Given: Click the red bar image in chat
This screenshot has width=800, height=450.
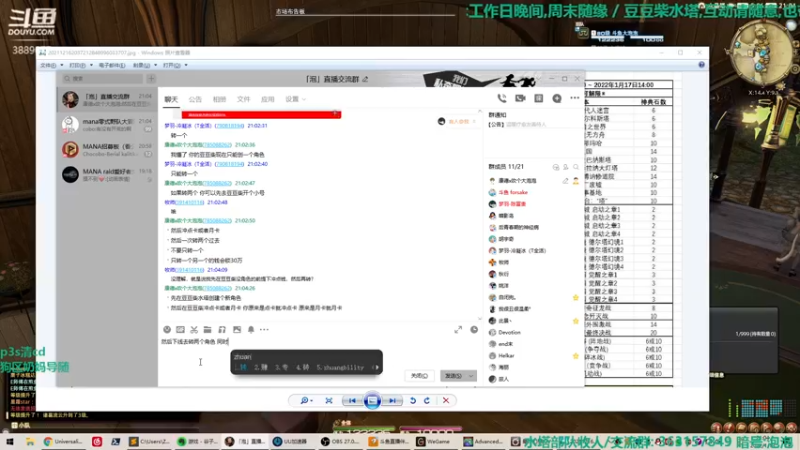Looking at the screenshot, I should 261,115.
